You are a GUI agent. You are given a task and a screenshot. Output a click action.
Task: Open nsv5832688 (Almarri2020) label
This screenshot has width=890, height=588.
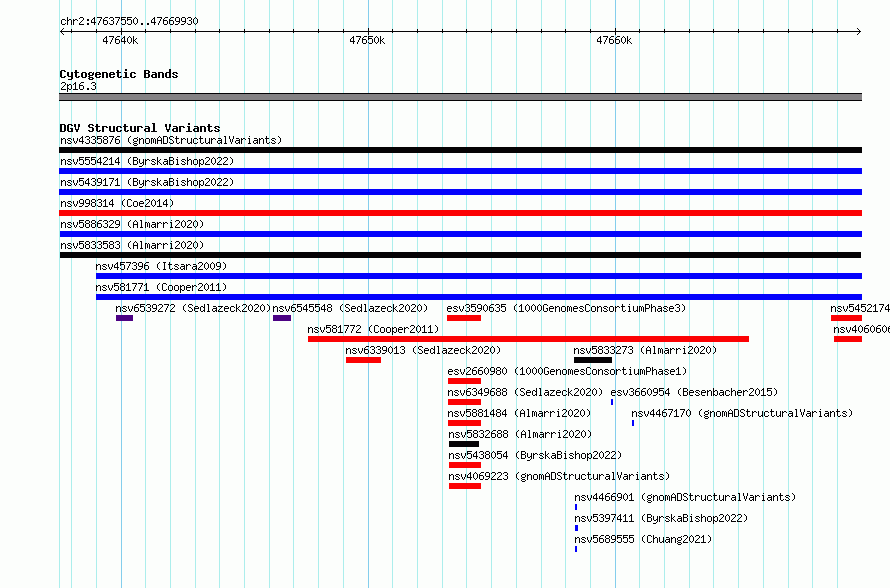pos(520,434)
